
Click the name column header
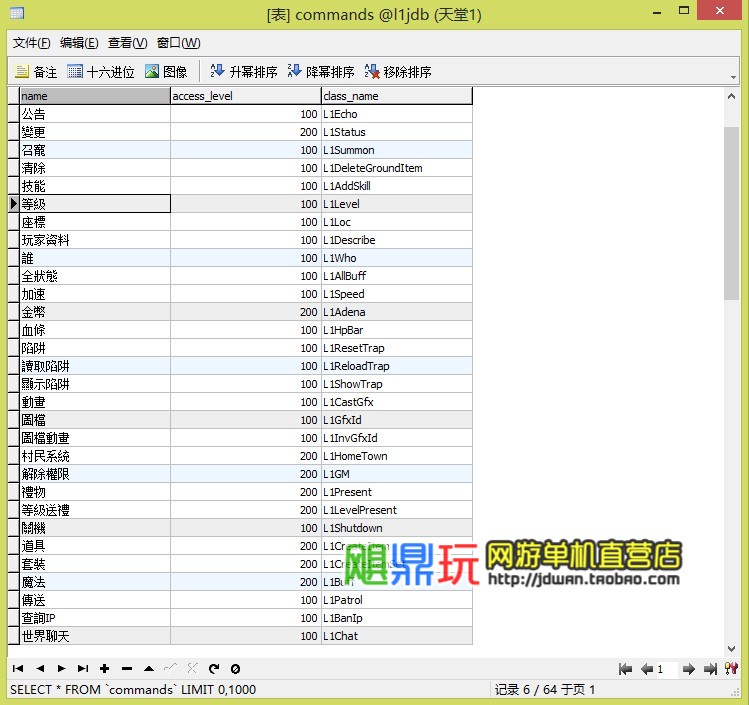coord(95,96)
